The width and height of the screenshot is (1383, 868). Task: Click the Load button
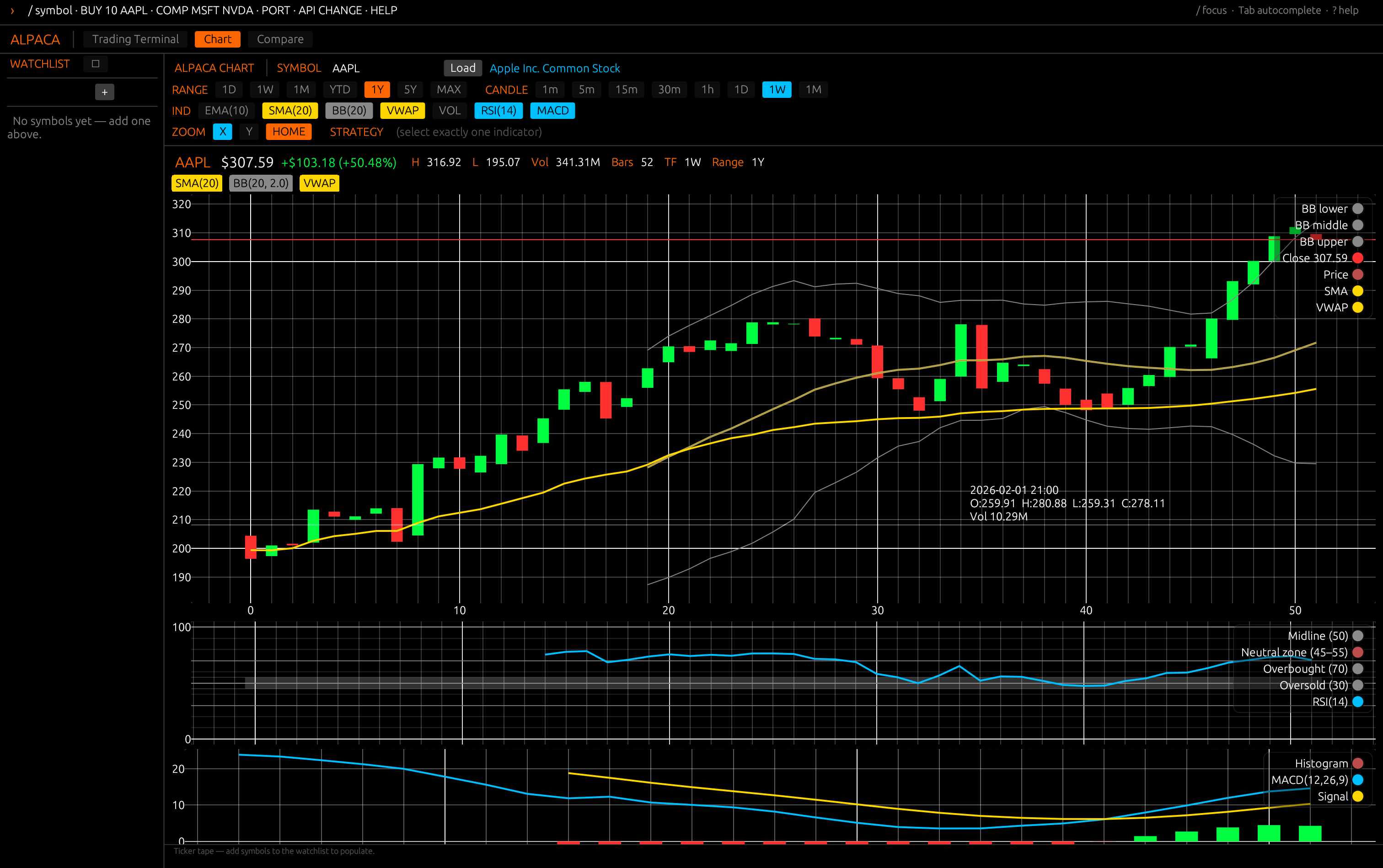463,68
